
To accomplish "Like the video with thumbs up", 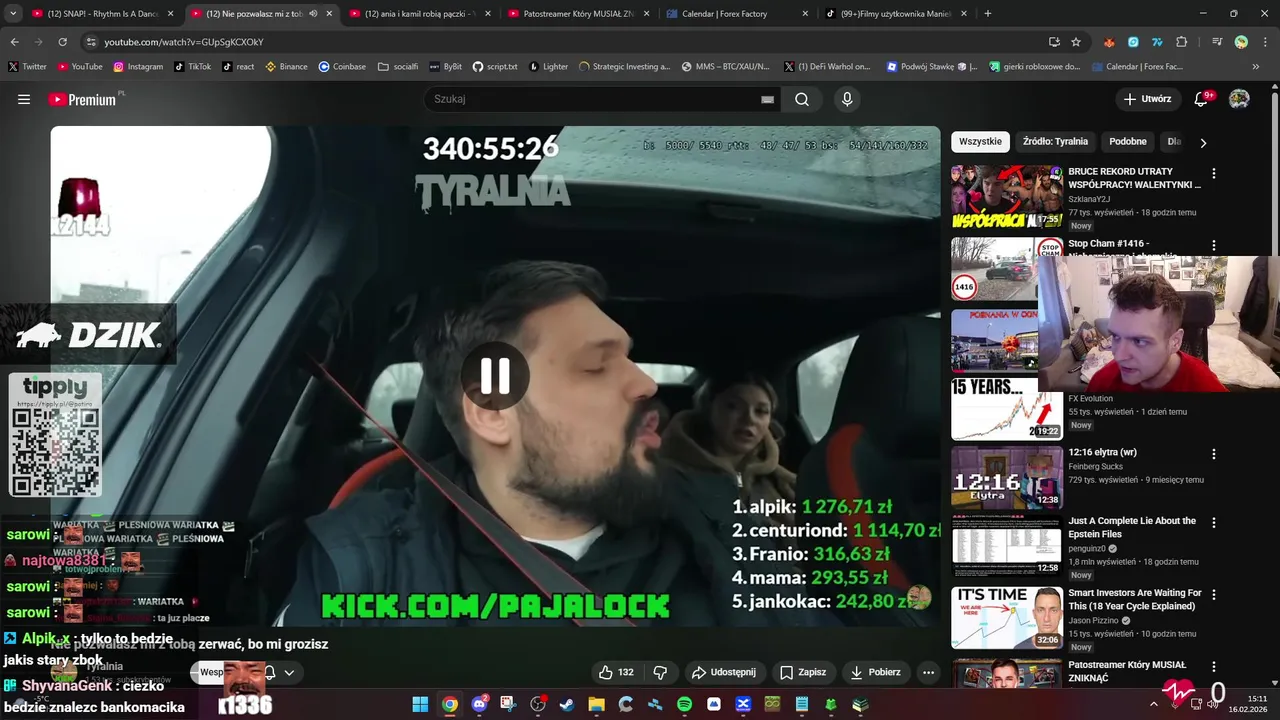I will [615, 672].
